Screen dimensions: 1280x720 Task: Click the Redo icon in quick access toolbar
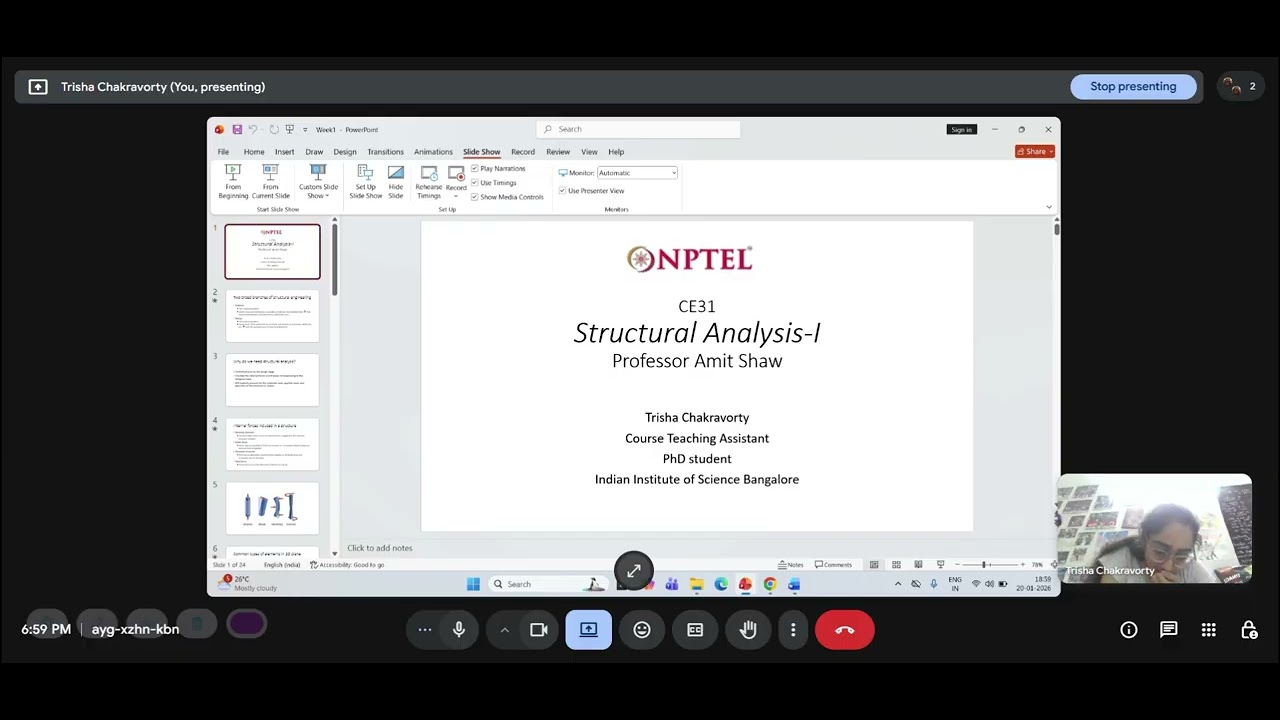[x=274, y=129]
